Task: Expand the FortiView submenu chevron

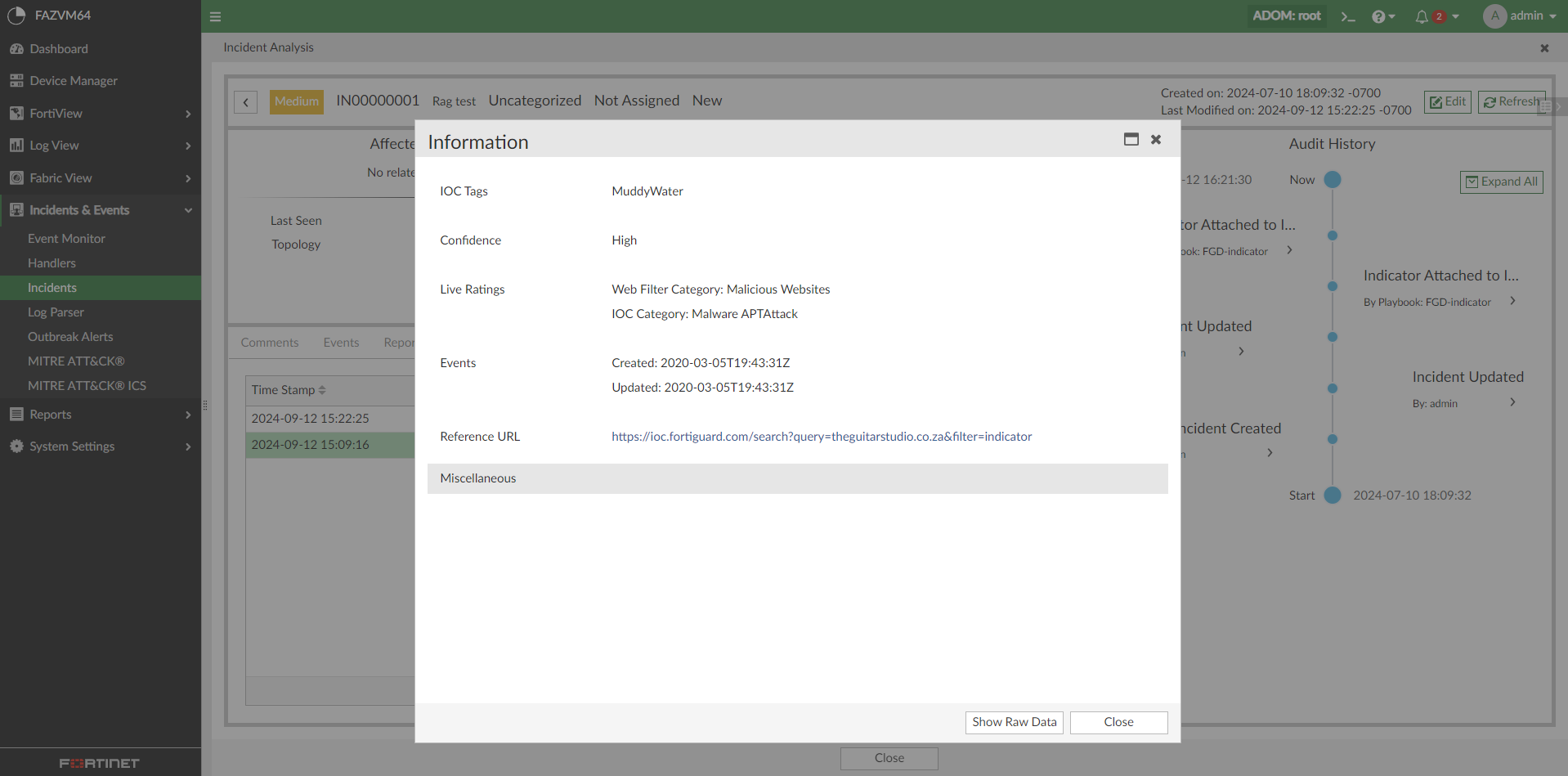Action: click(x=188, y=114)
